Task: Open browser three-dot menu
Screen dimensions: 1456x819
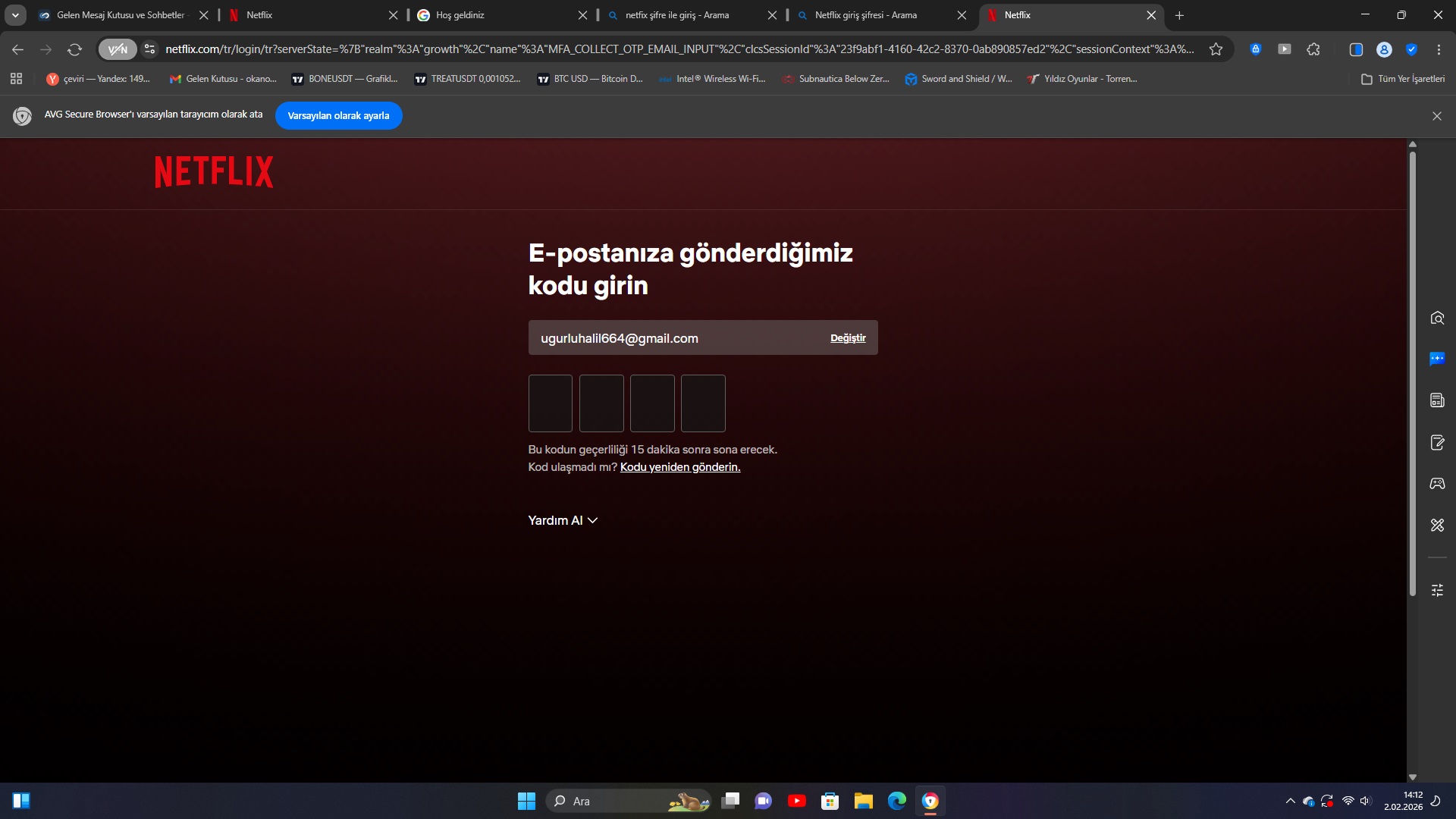Action: (1439, 49)
